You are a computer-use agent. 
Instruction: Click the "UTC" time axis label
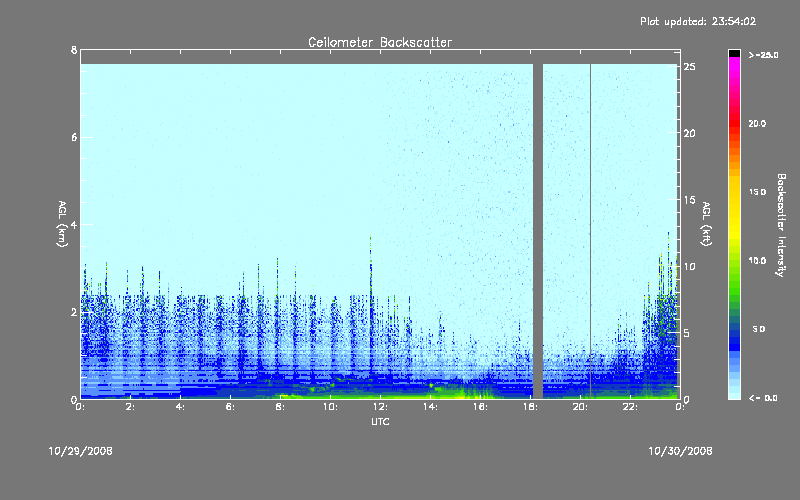click(380, 421)
